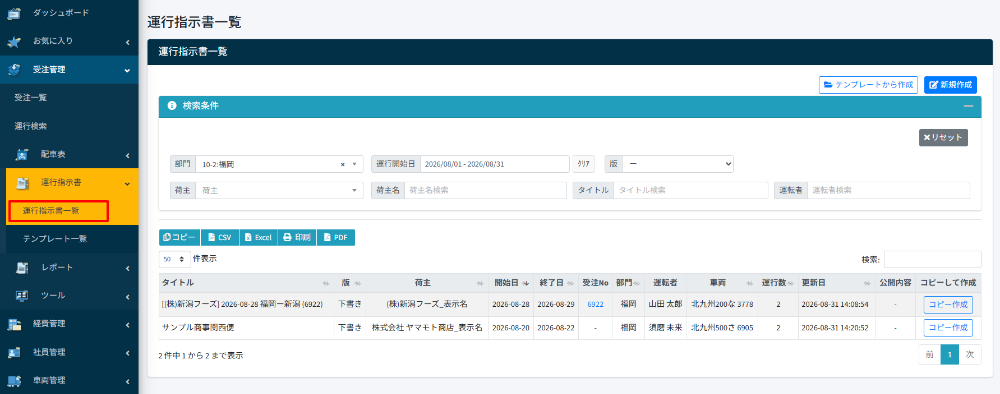Clear the 部門 selection with the x icon
This screenshot has height=394, width=1000.
(342, 164)
